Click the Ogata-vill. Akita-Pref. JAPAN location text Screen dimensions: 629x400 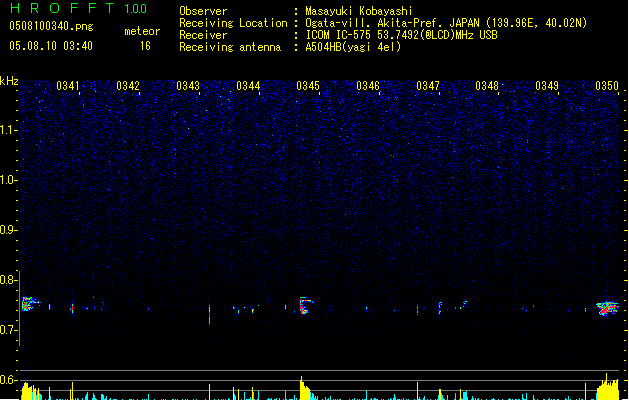click(x=446, y=23)
